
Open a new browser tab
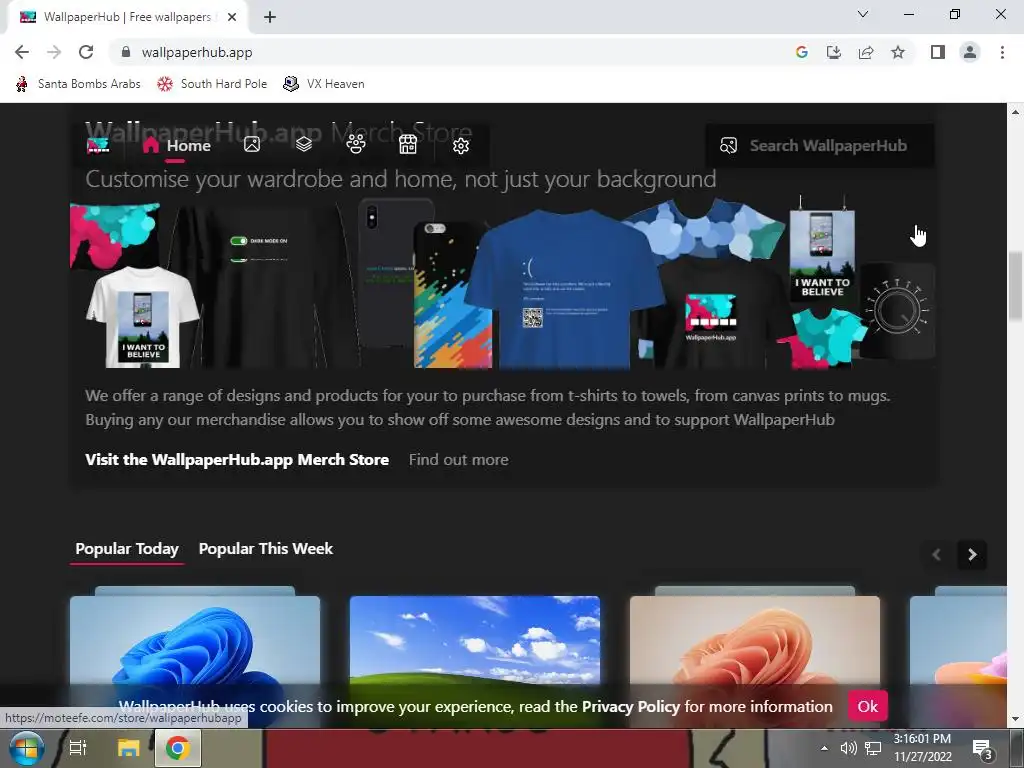270,17
